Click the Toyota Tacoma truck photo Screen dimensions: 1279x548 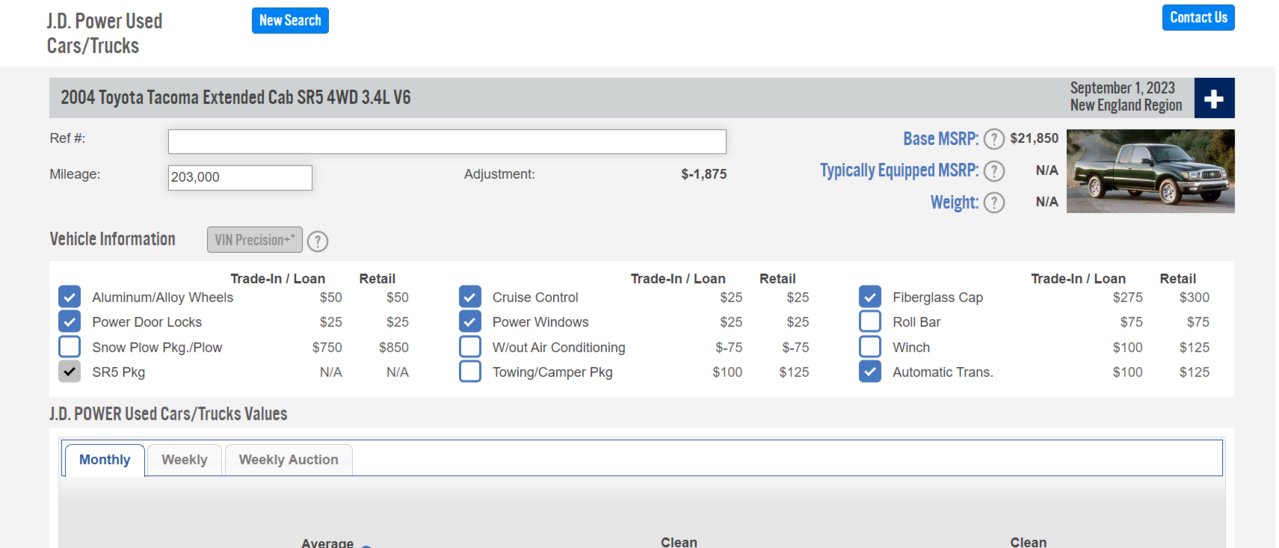1151,171
